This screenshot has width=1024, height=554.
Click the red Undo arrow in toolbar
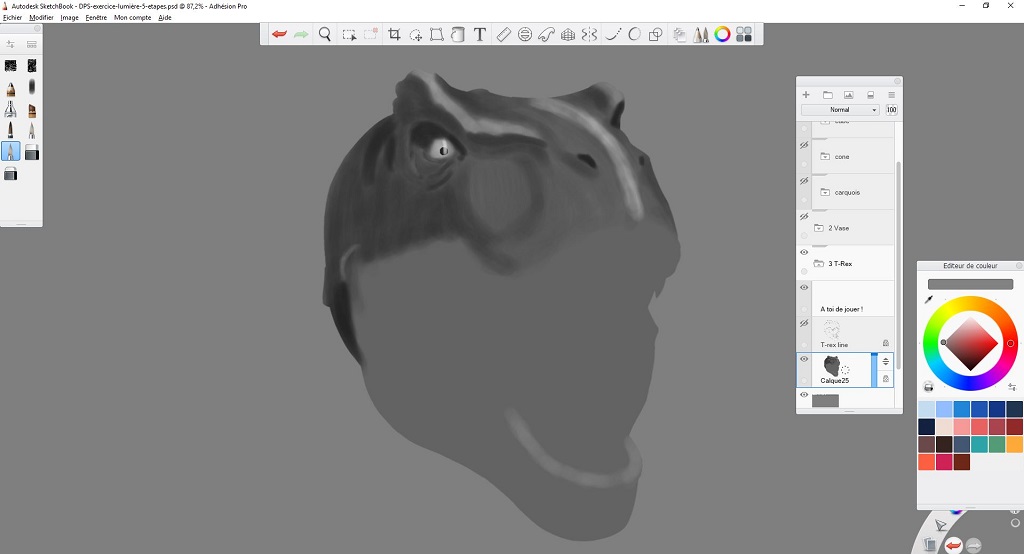279,34
